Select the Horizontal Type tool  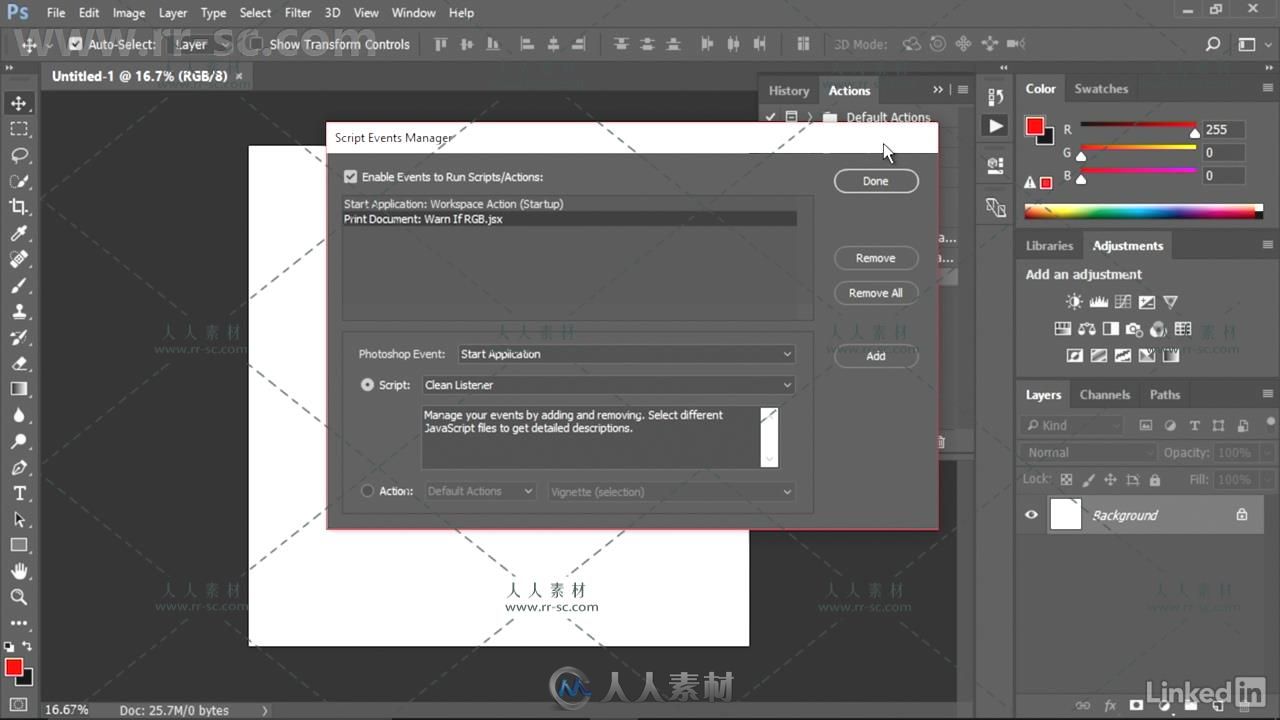click(x=19, y=493)
